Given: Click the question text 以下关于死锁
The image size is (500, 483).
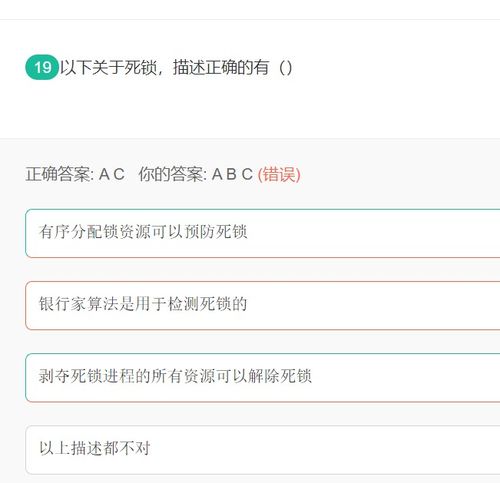Looking at the screenshot, I should [x=108, y=68].
